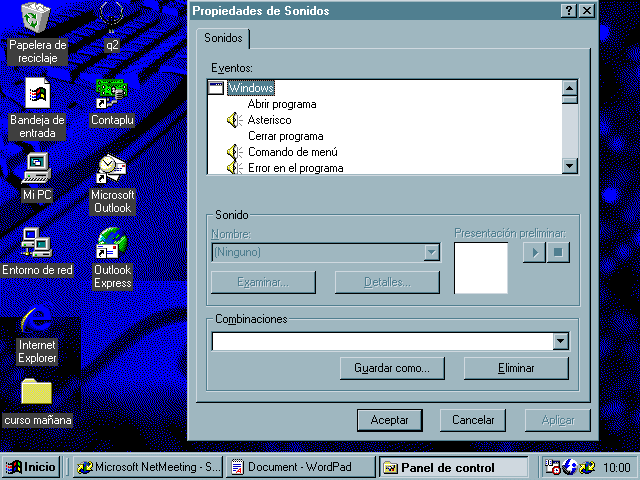
Task: Expand the Combinaciones dropdown arrow
Action: pyautogui.click(x=561, y=341)
